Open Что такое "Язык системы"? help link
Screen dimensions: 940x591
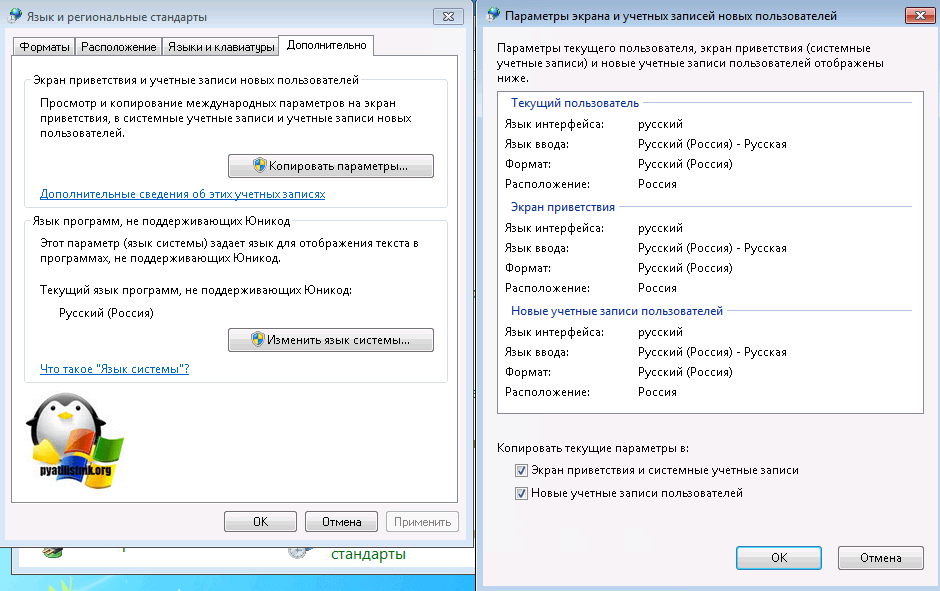(114, 369)
